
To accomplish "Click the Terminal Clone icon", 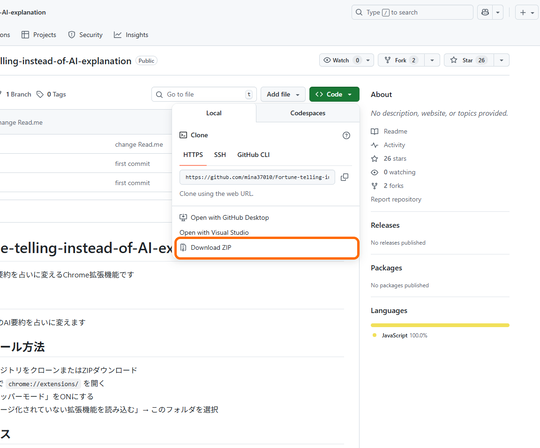I will pyautogui.click(x=183, y=135).
